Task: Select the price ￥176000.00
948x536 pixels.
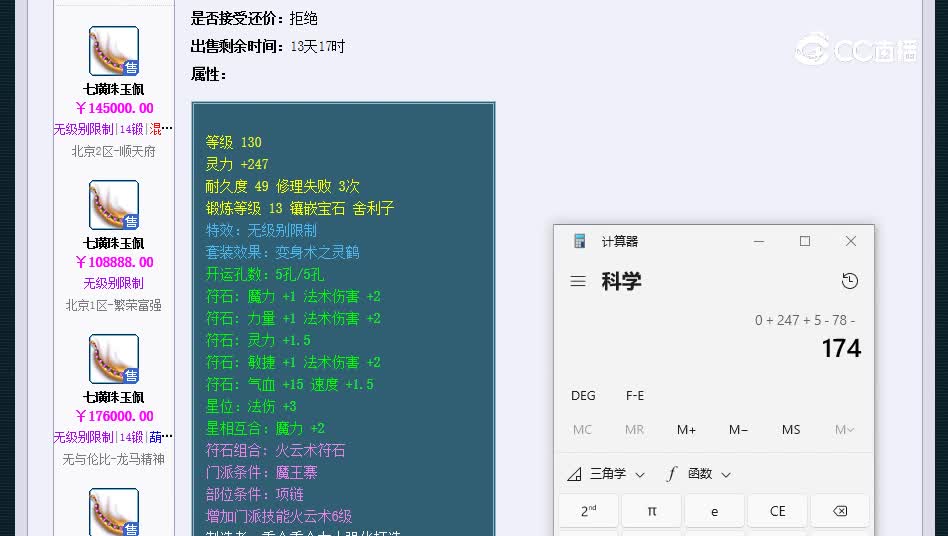Action: click(114, 416)
